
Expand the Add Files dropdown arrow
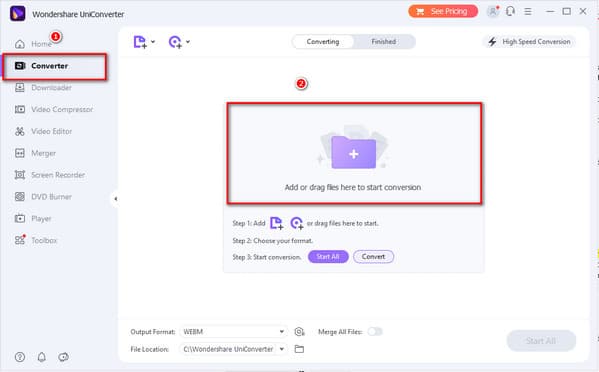(x=153, y=41)
